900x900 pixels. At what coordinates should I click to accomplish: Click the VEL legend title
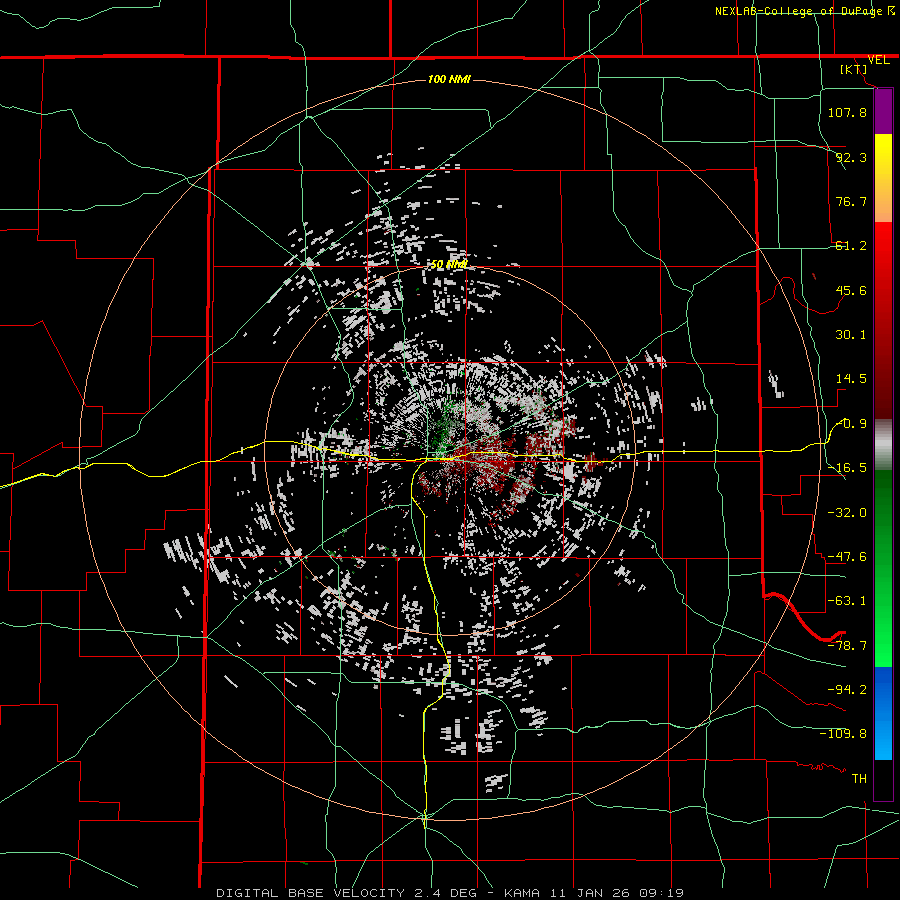coord(878,60)
